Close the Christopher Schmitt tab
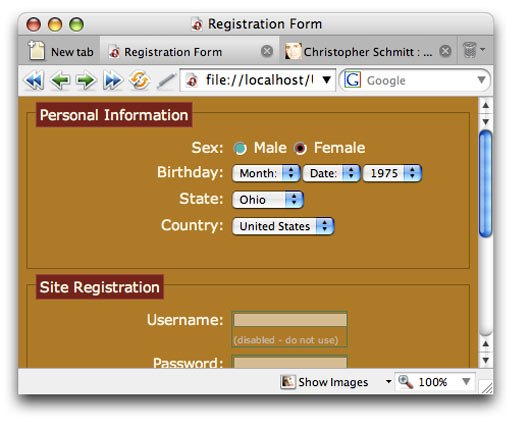This screenshot has width=530, height=431. click(x=445, y=51)
